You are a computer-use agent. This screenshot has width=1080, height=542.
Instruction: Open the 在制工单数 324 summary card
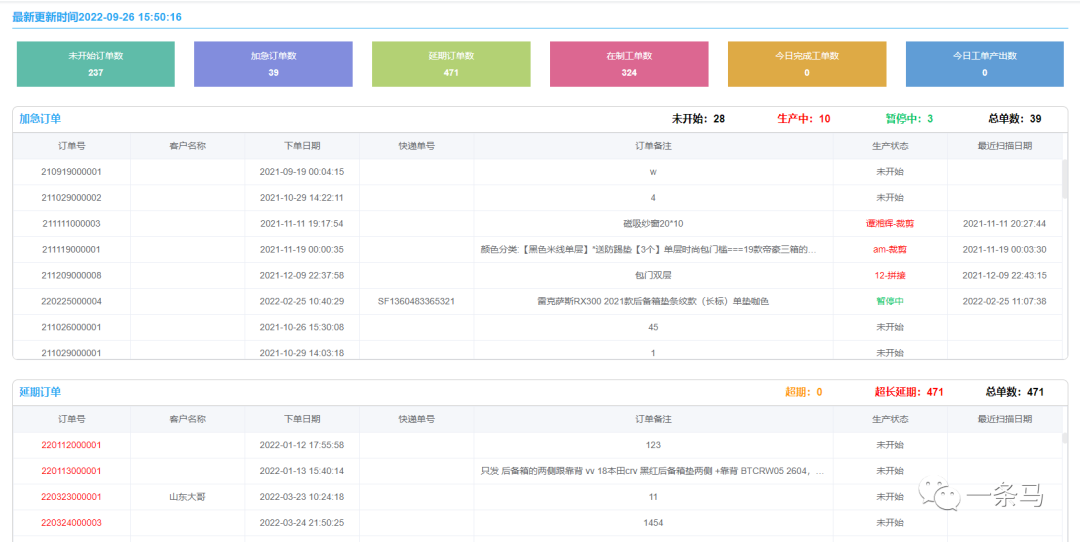click(x=629, y=64)
